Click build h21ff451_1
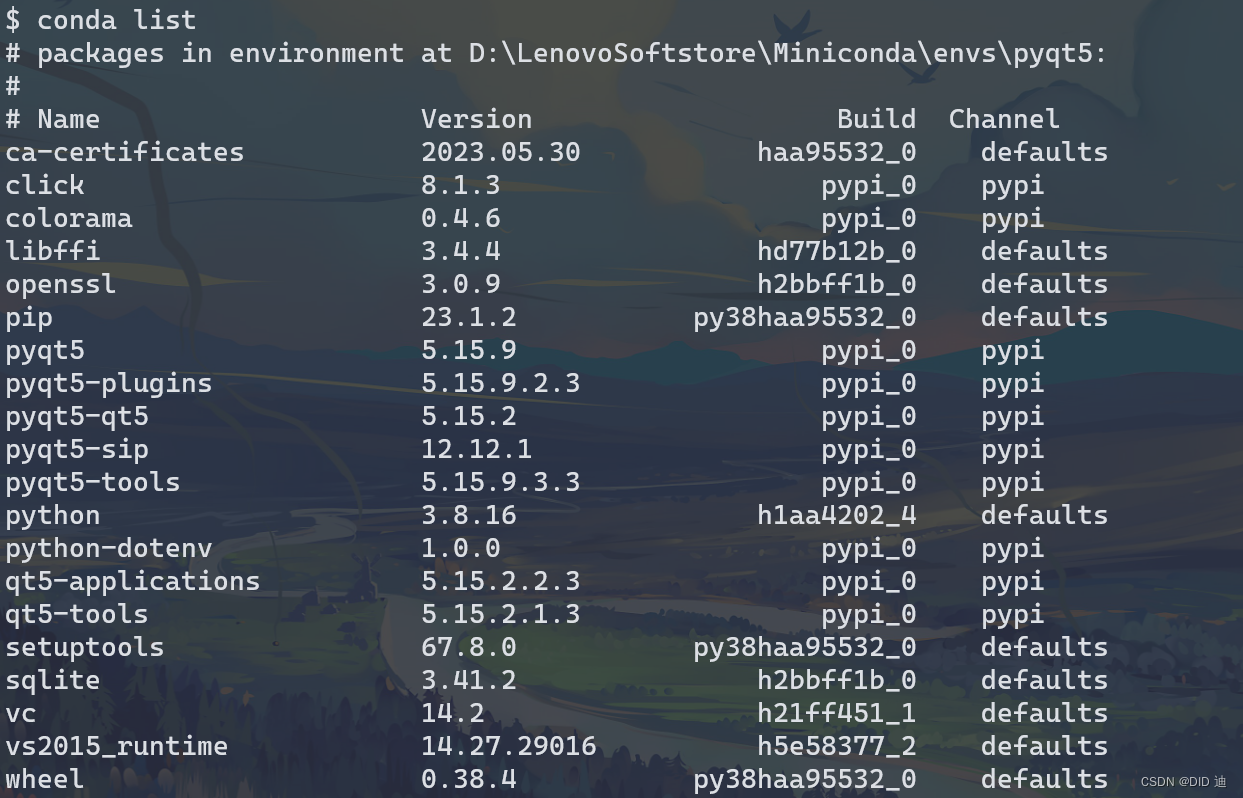This screenshot has height=798, width=1243. 837,712
